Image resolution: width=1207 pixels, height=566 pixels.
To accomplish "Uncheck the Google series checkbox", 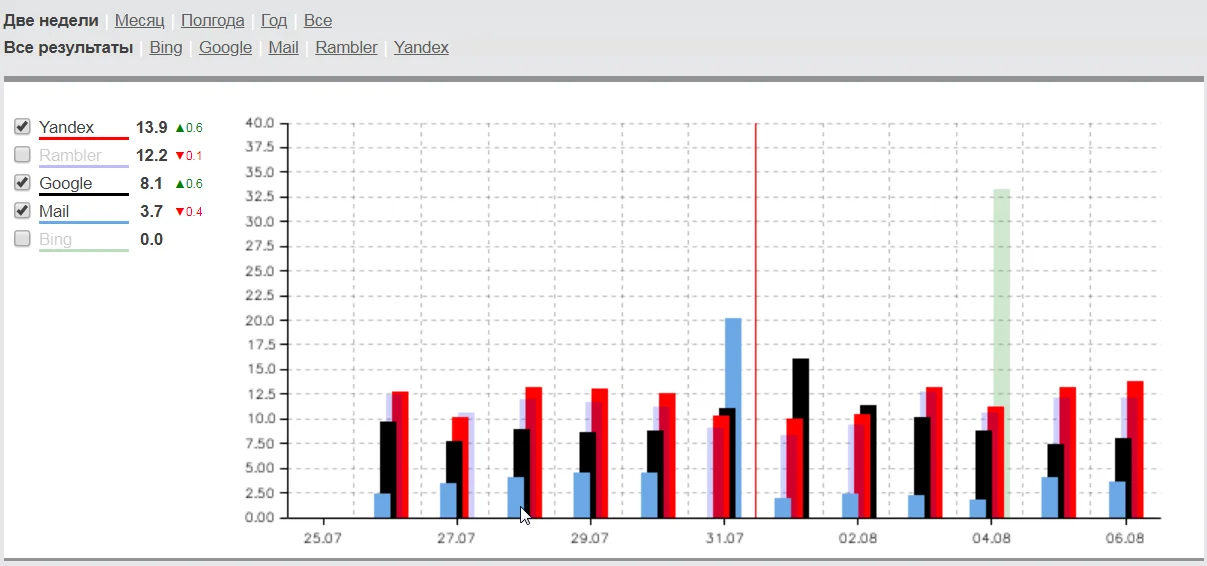I will (x=22, y=183).
